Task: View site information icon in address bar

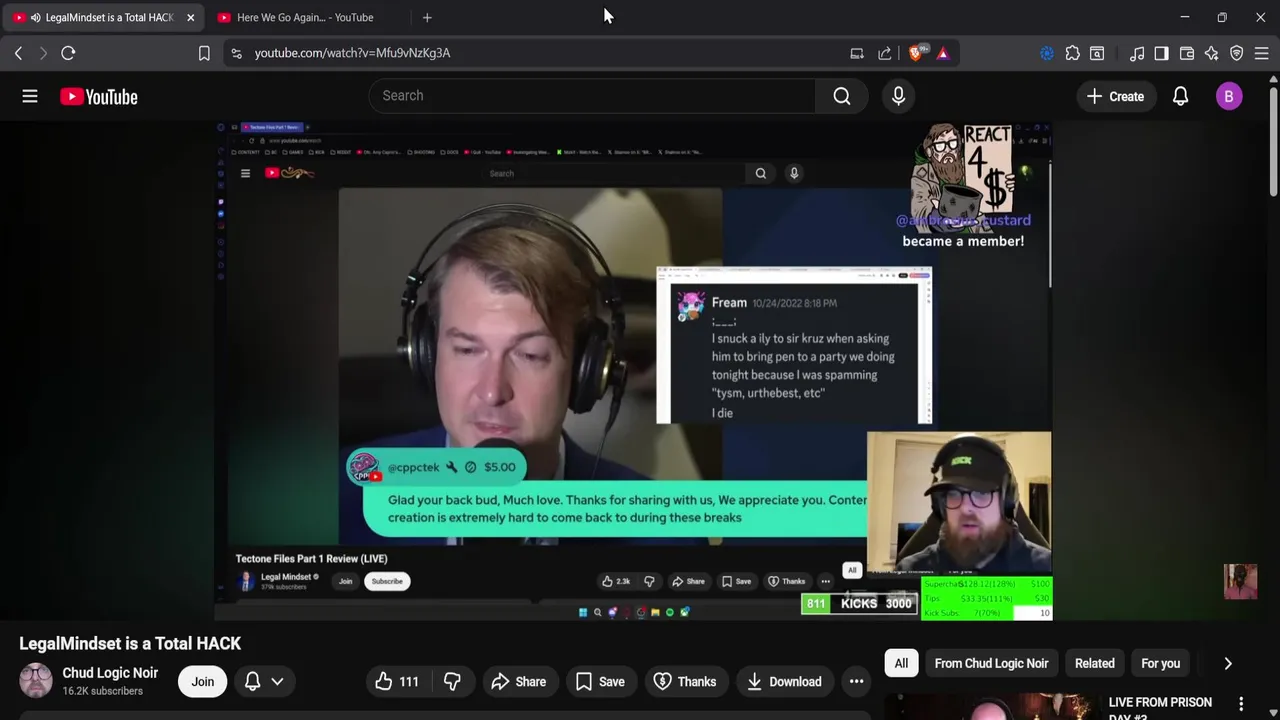Action: (x=236, y=53)
